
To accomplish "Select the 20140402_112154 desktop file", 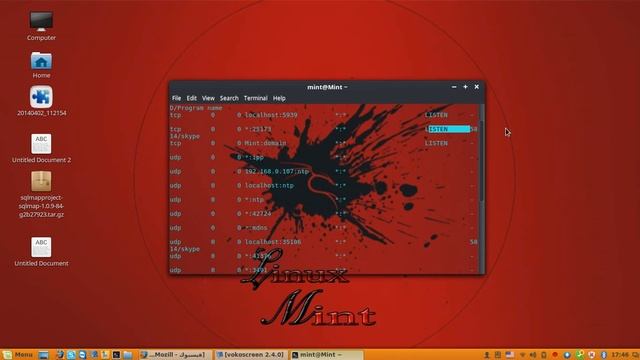I will point(41,101).
